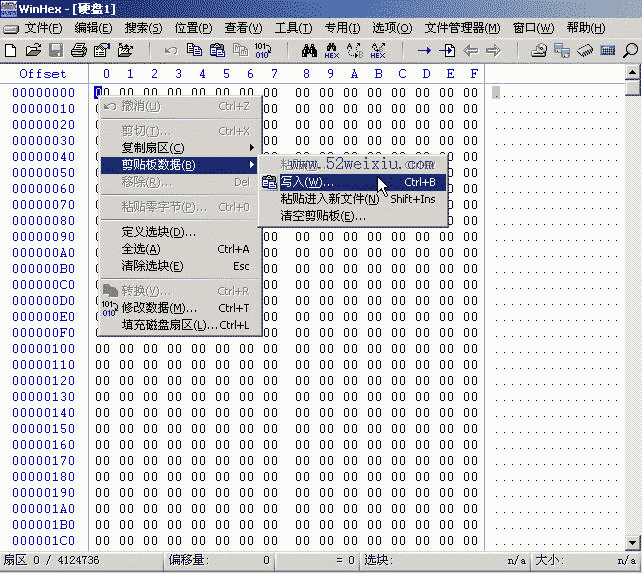Click the Replace text toolbar icon
The image size is (642, 574).
pyautogui.click(x=355, y=51)
